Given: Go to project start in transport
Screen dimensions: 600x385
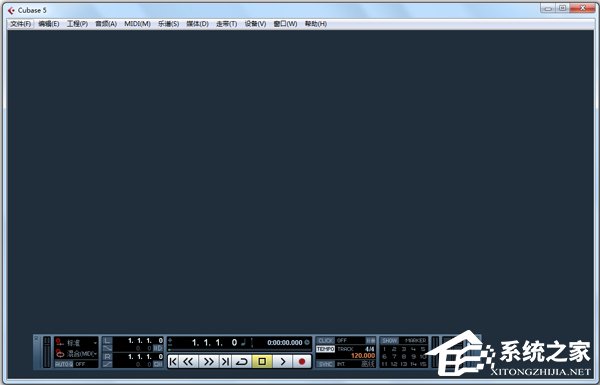Looking at the screenshot, I should (x=173, y=361).
